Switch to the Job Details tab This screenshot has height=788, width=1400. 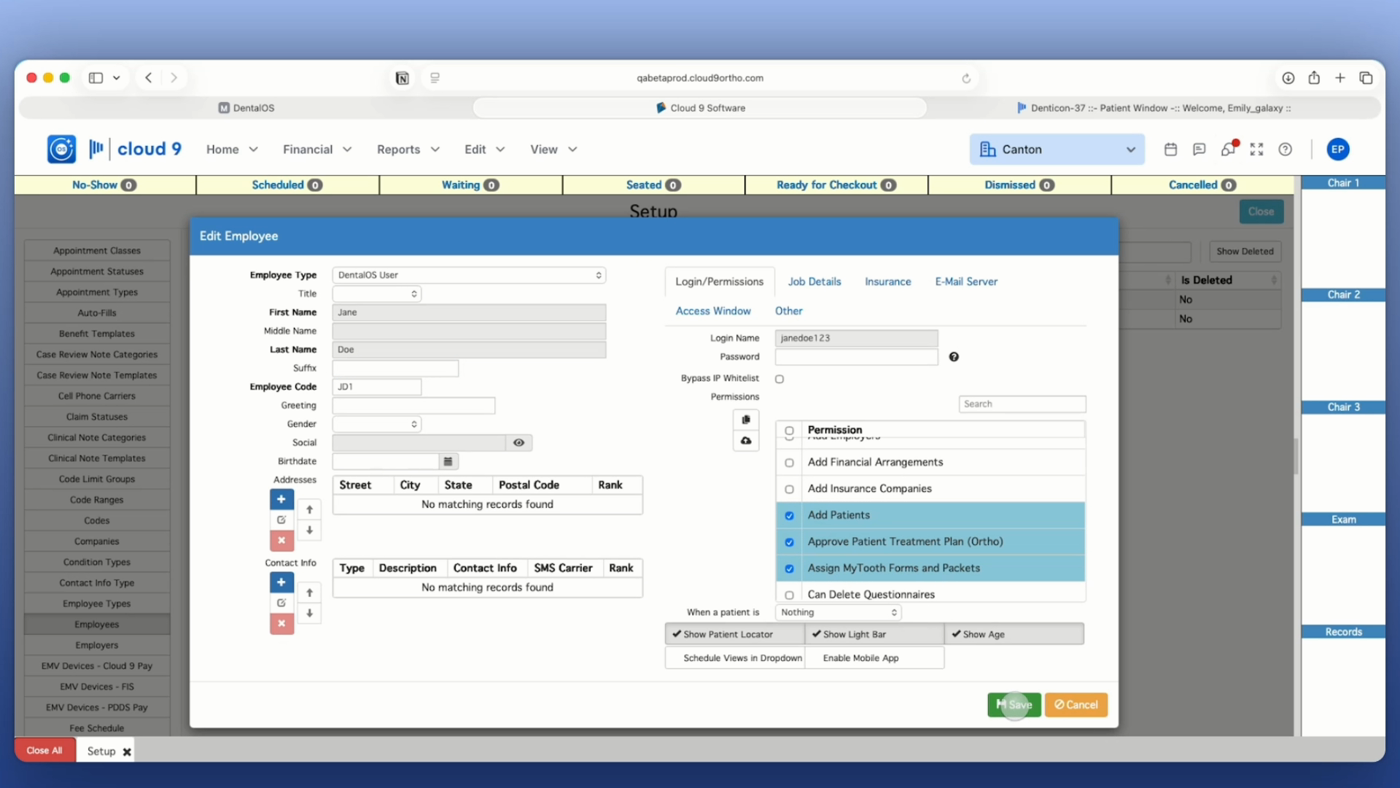pyautogui.click(x=814, y=282)
